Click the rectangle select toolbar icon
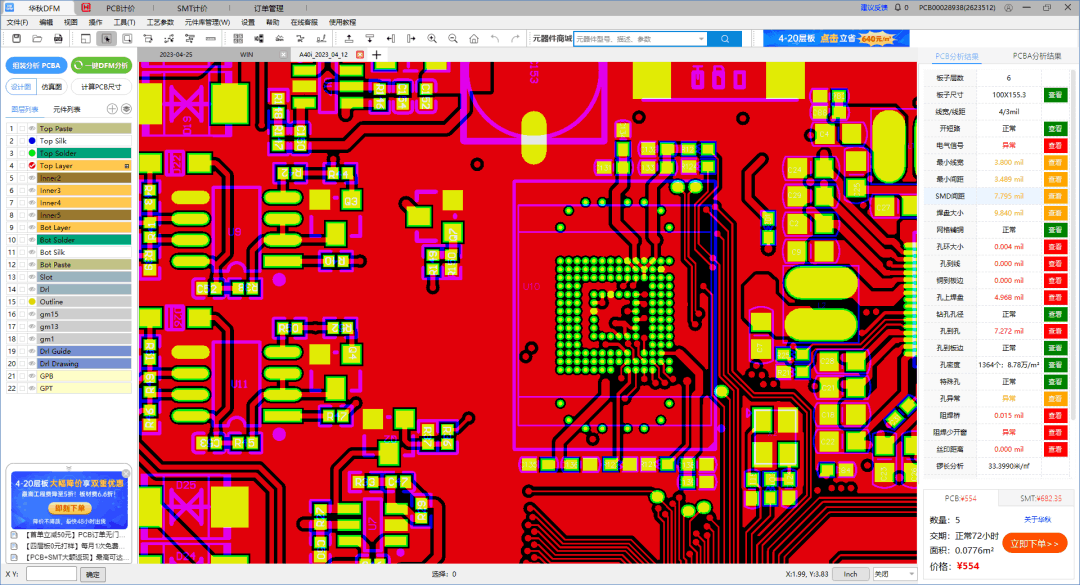The height and width of the screenshot is (585, 1080). pos(127,39)
